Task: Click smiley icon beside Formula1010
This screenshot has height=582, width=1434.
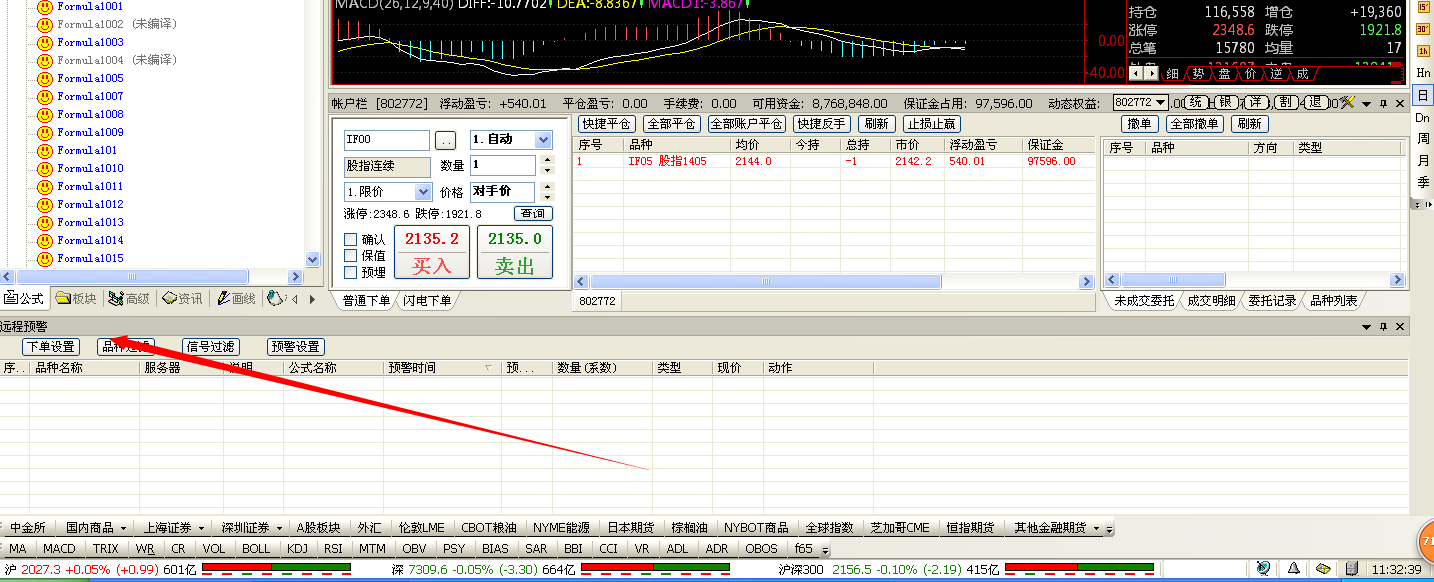Action: coord(44,168)
